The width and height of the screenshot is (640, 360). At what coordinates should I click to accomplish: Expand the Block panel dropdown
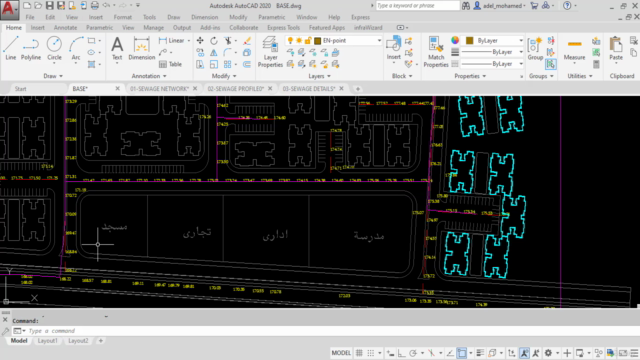(402, 76)
